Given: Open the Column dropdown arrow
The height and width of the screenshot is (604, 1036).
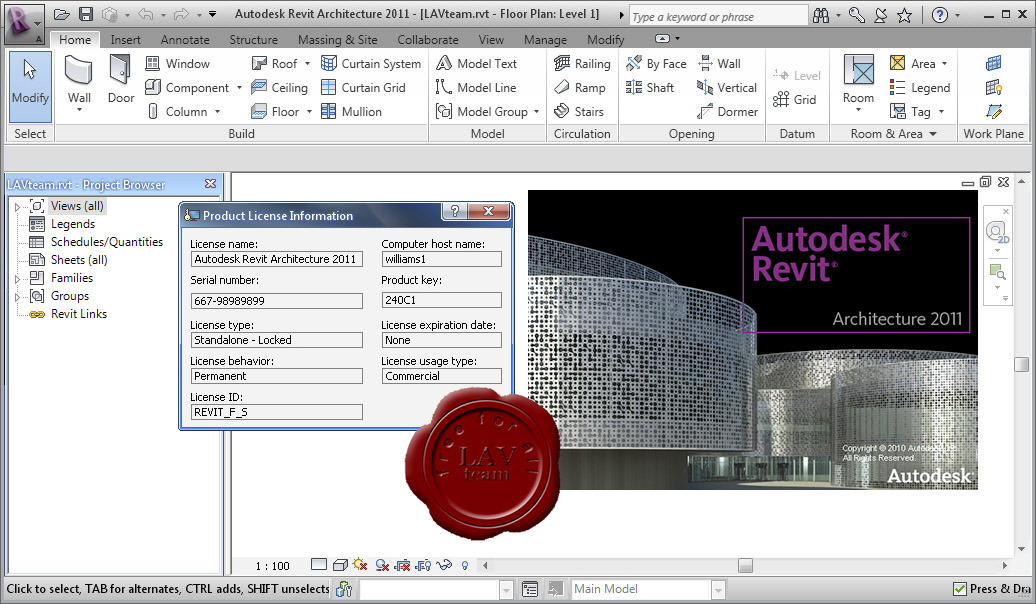Looking at the screenshot, I should coord(217,112).
